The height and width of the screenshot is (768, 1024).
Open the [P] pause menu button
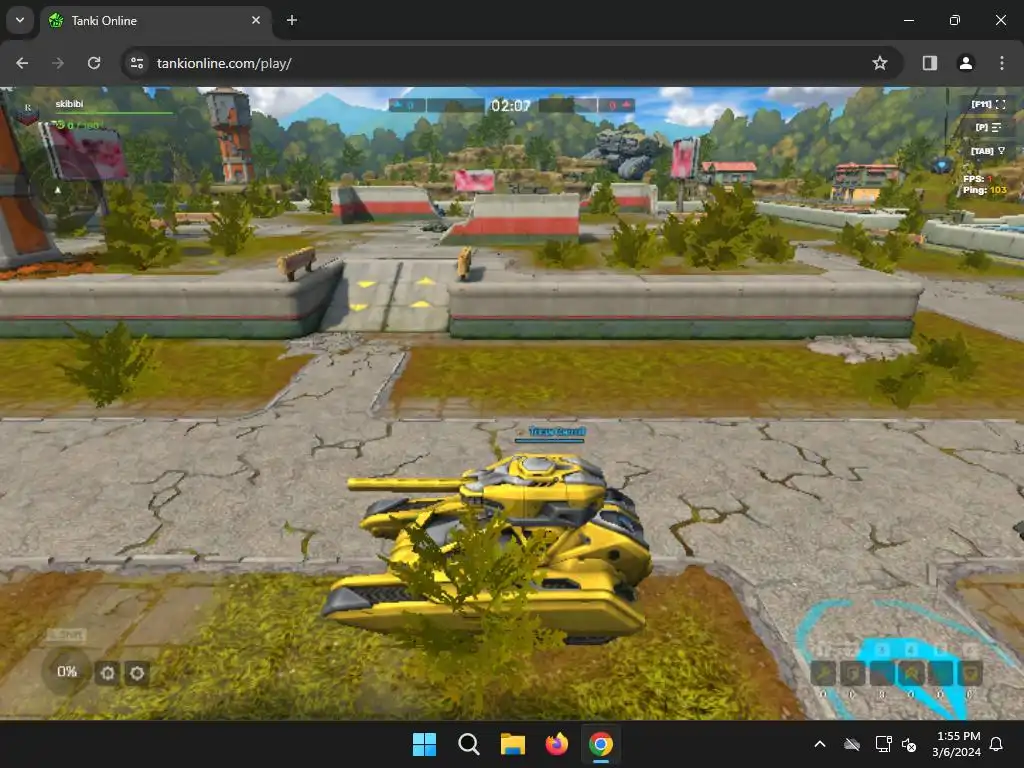(988, 127)
